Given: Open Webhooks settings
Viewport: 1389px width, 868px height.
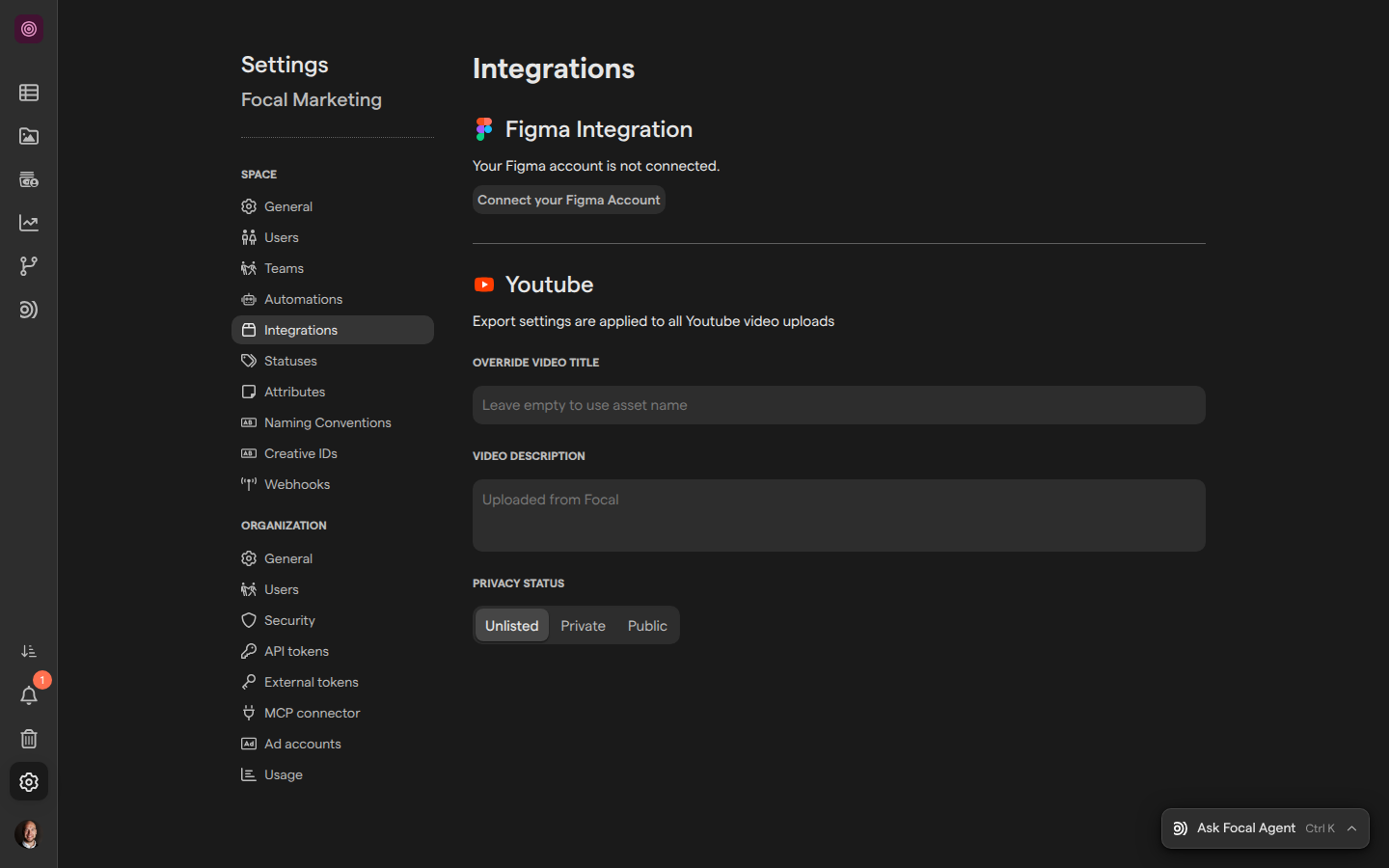Looking at the screenshot, I should [333, 484].
